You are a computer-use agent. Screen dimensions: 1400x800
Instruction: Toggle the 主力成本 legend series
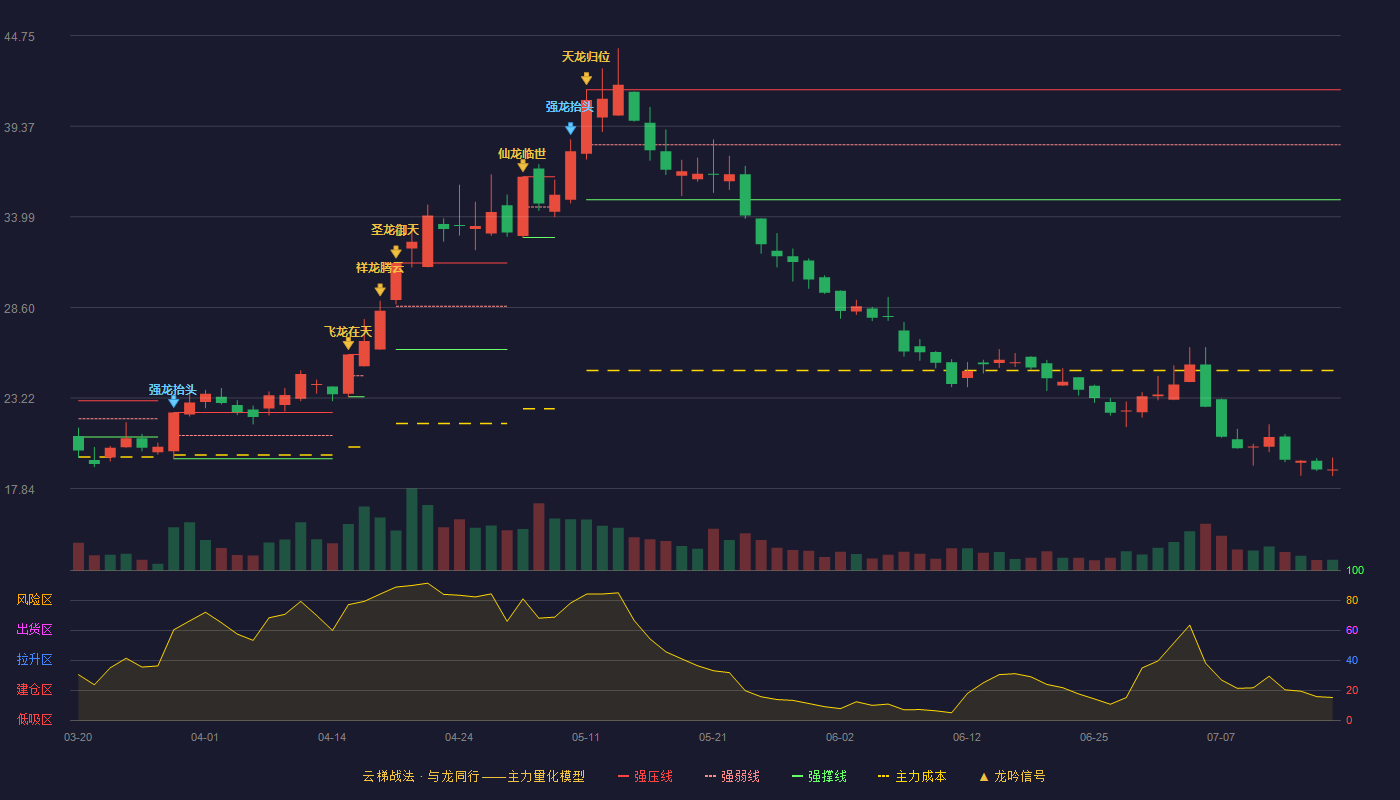coord(911,776)
